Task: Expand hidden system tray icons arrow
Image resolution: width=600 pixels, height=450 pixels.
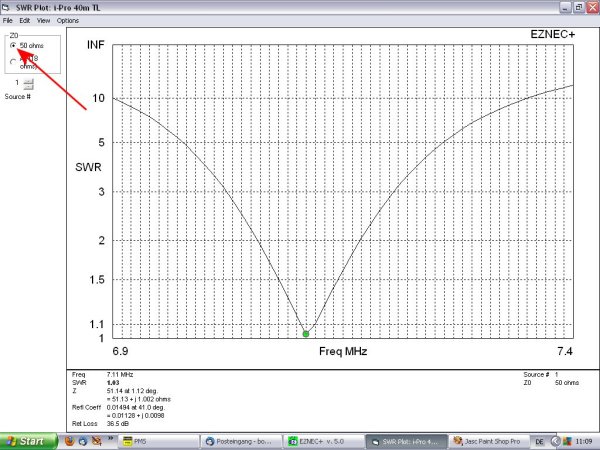Action: click(556, 442)
